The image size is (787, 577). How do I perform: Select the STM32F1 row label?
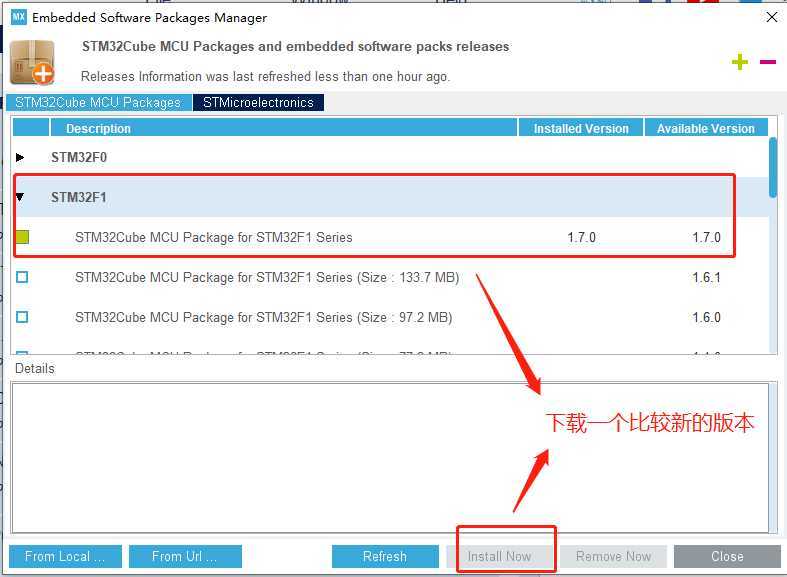(79, 197)
